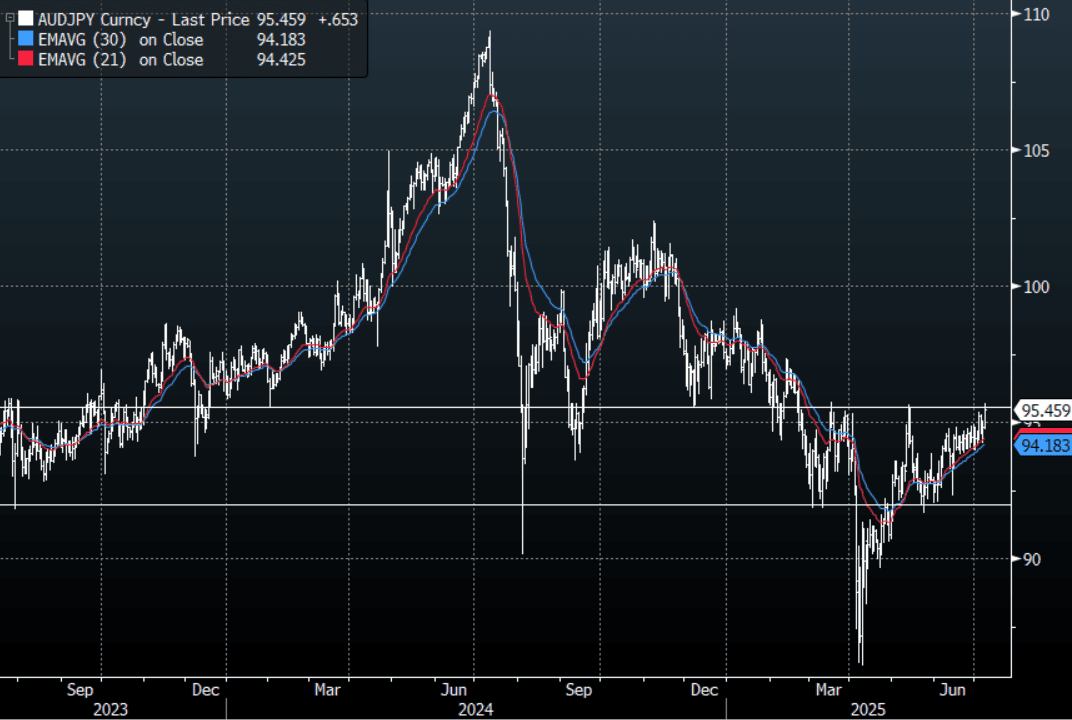Click the 2025 year label on time axis

point(868,709)
